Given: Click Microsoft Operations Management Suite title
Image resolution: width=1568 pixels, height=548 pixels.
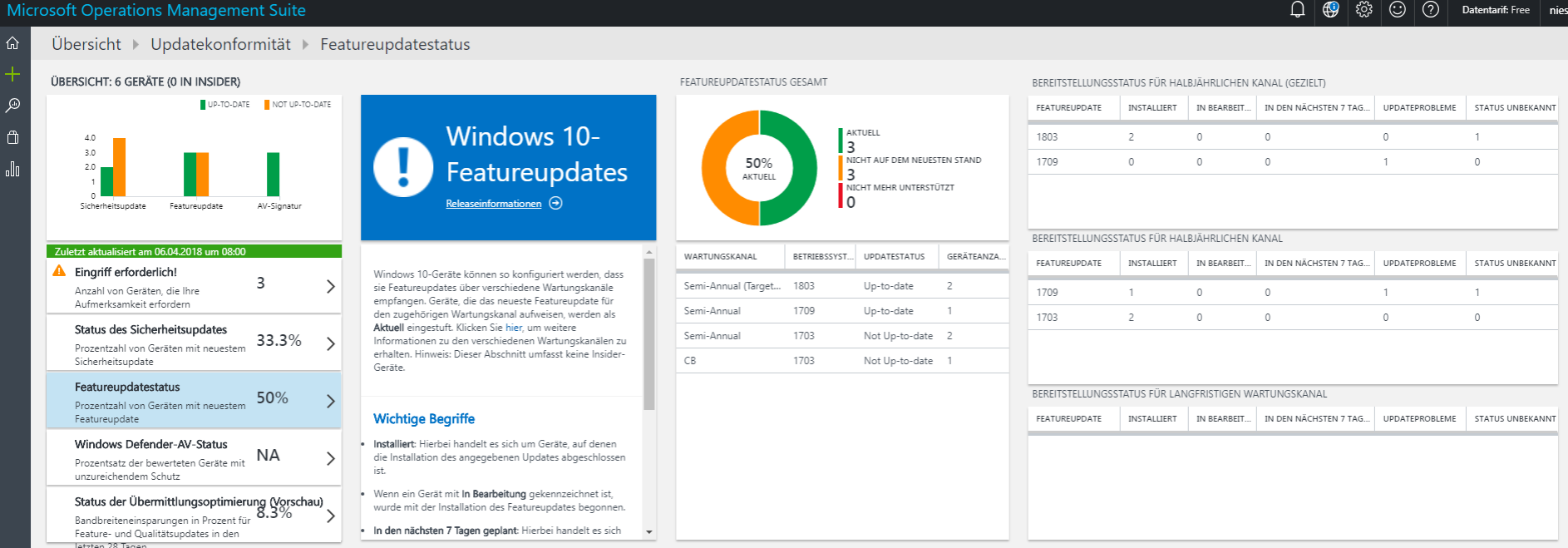Looking at the screenshot, I should [156, 11].
